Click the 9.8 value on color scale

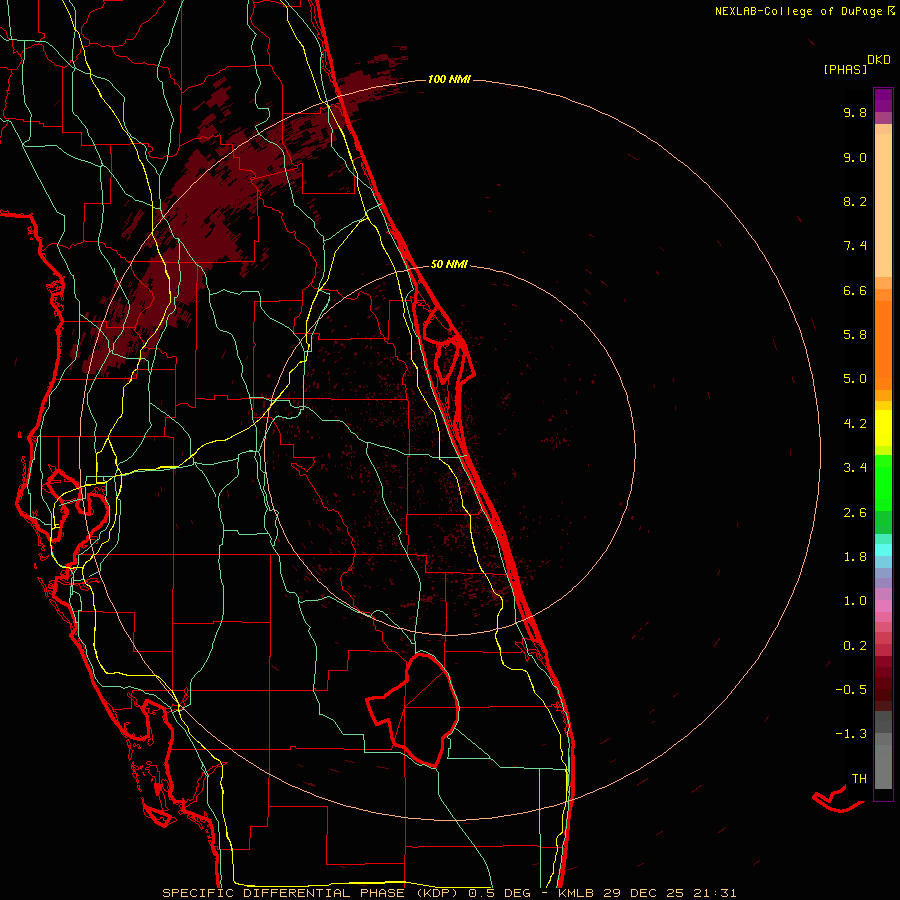pos(855,113)
